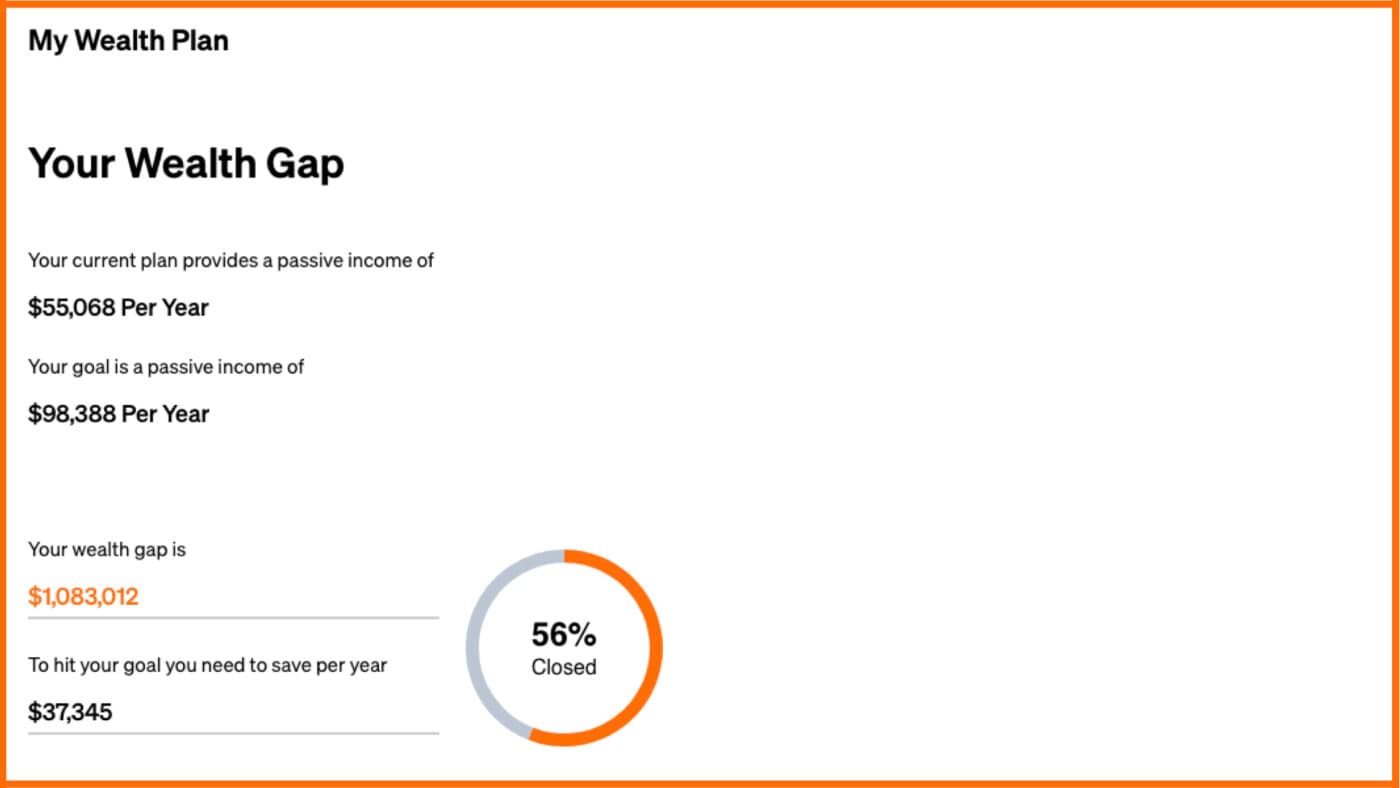The height and width of the screenshot is (788, 1400).
Task: Click the underline beneath the wealth gap amount
Action: point(233,618)
